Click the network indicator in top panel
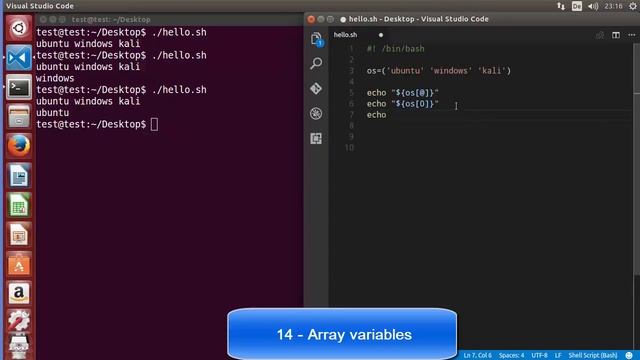The height and width of the screenshot is (360, 640). click(561, 6)
